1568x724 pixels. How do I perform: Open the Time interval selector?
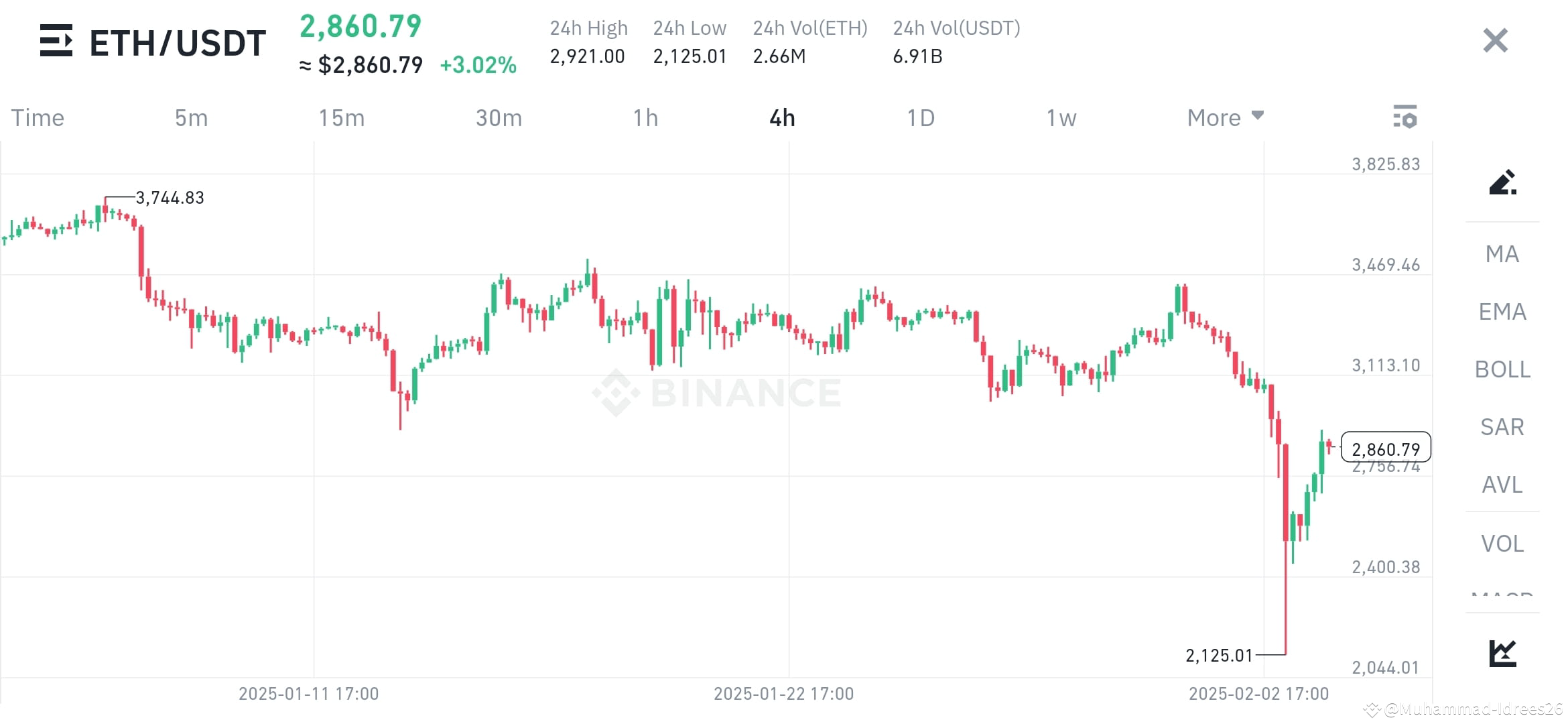pyautogui.click(x=37, y=117)
